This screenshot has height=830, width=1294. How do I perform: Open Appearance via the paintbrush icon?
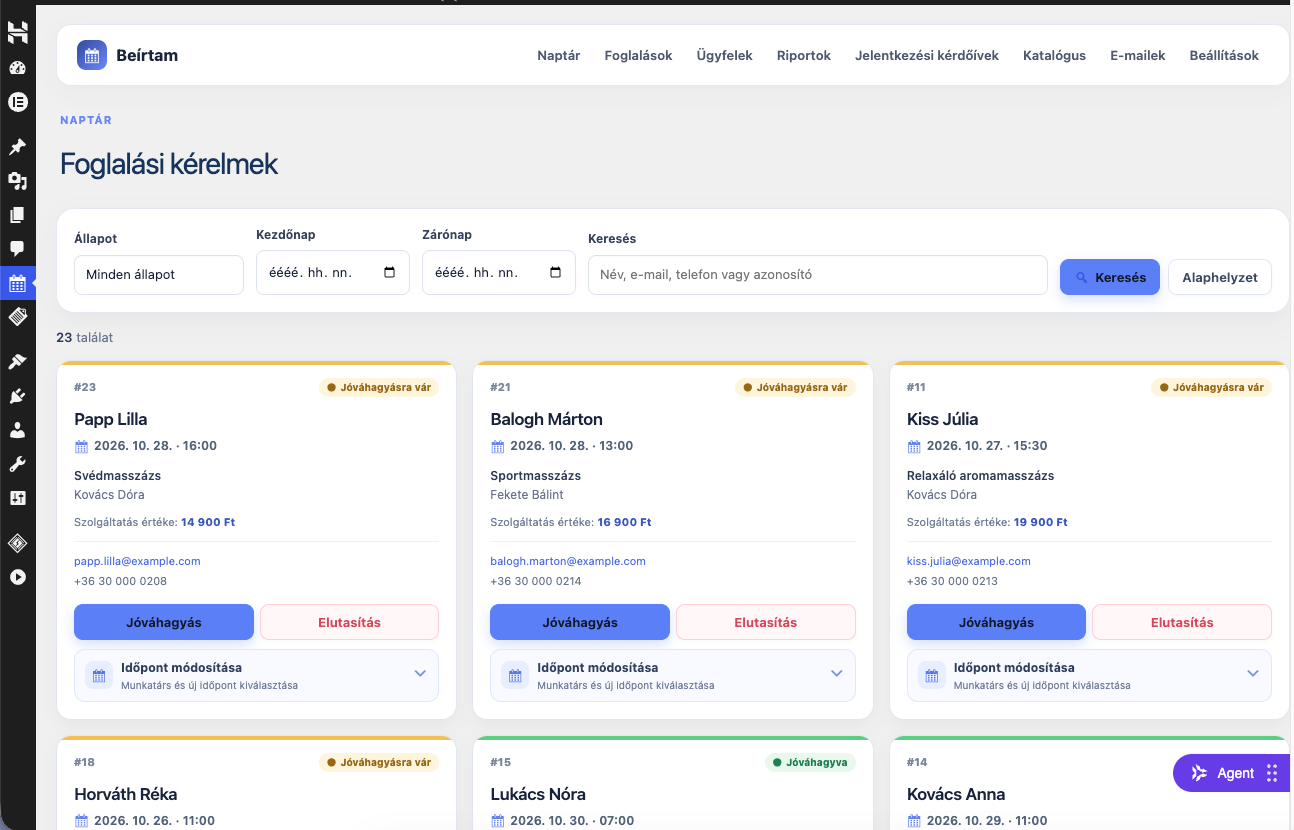[17, 361]
